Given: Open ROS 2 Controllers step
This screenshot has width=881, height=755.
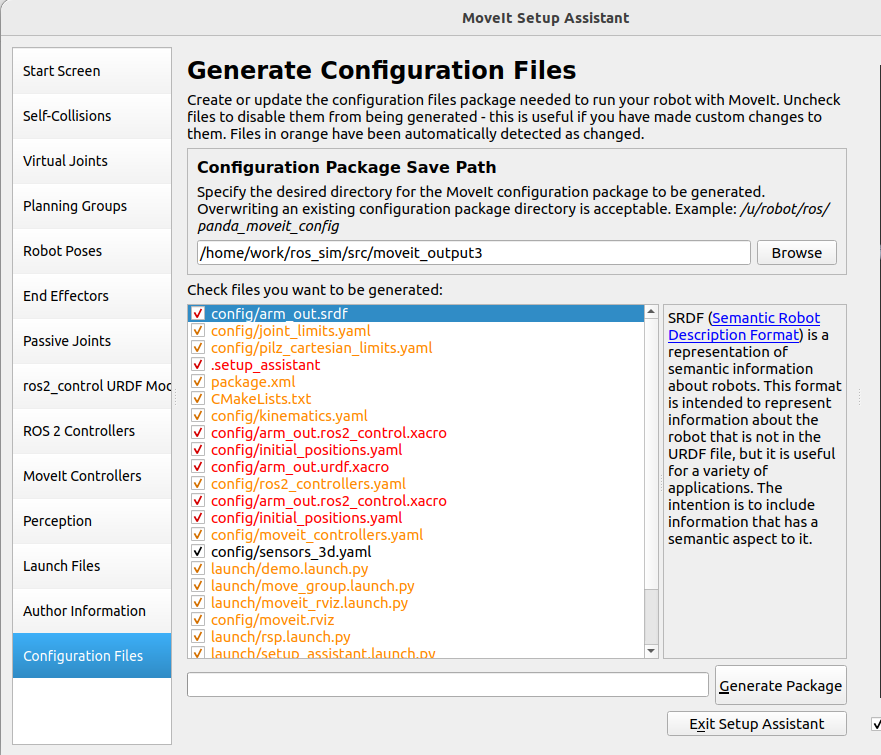Looking at the screenshot, I should click(x=92, y=430).
